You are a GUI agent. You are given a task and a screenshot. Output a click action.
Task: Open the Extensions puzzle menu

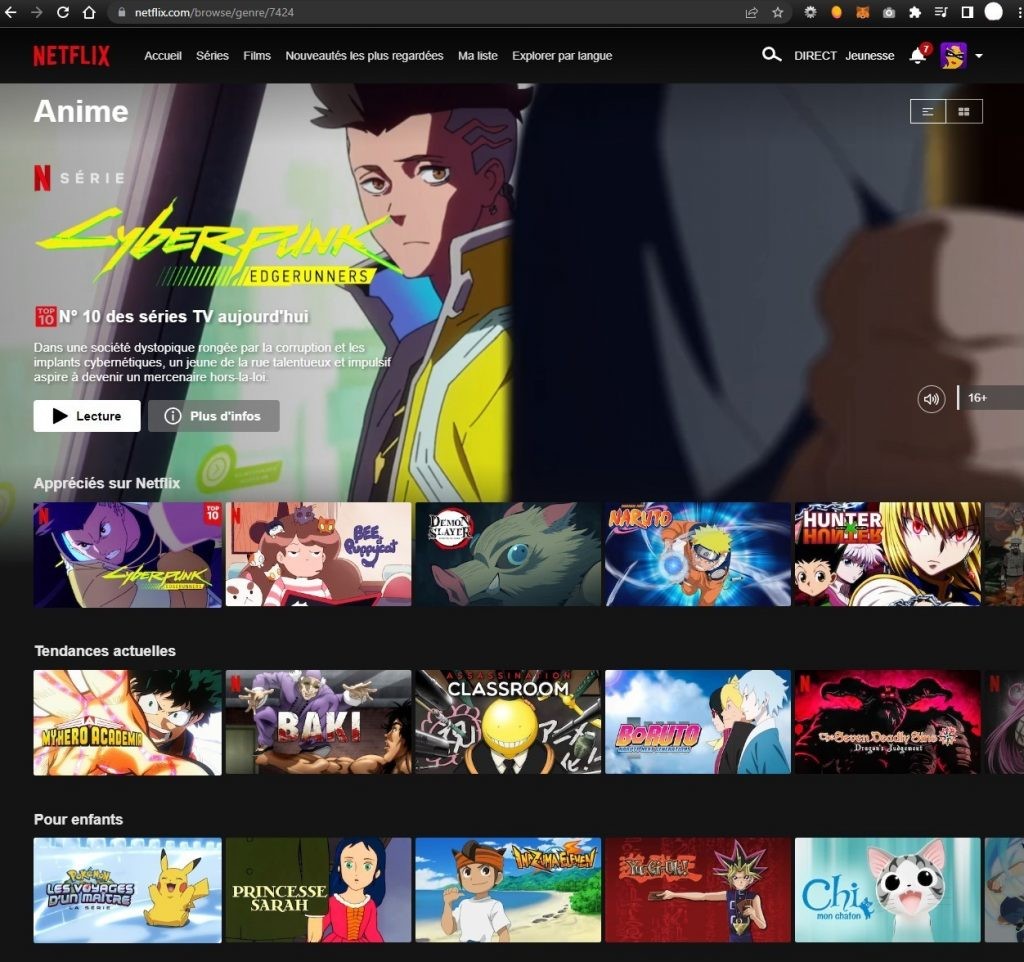point(915,12)
